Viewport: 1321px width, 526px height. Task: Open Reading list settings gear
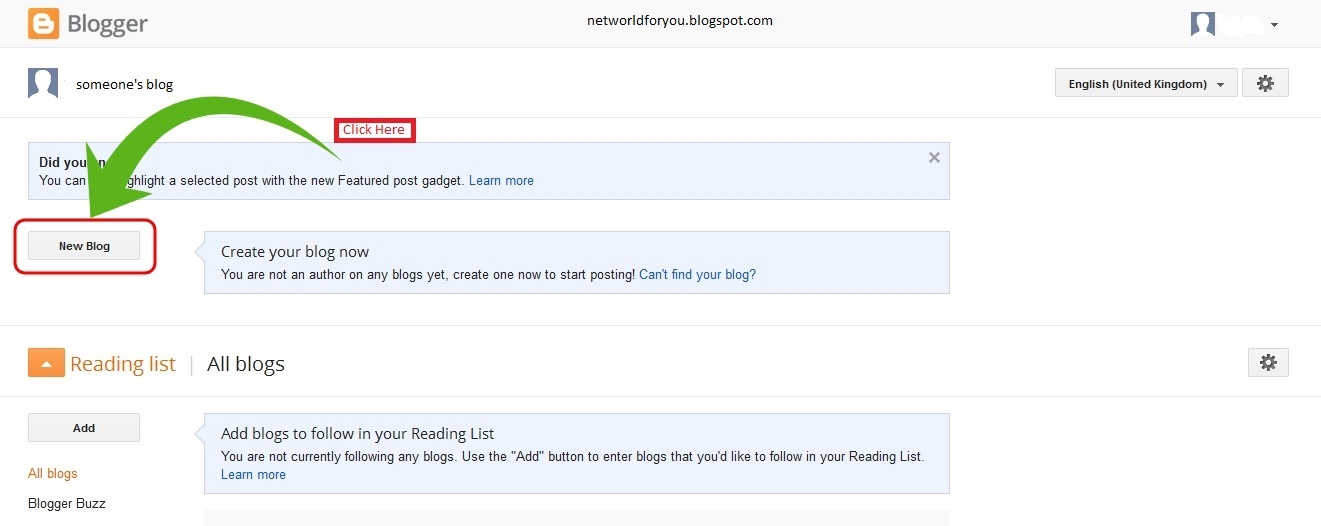click(x=1268, y=362)
